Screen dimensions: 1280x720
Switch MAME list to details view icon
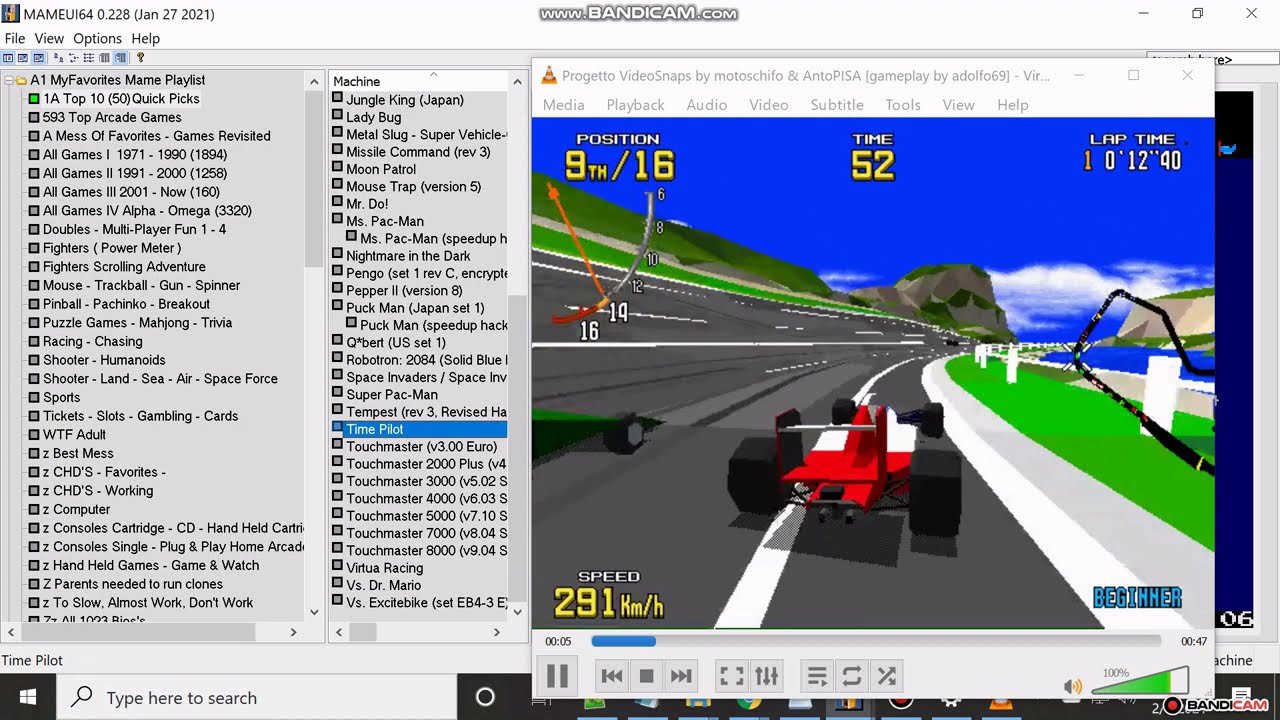pos(104,58)
